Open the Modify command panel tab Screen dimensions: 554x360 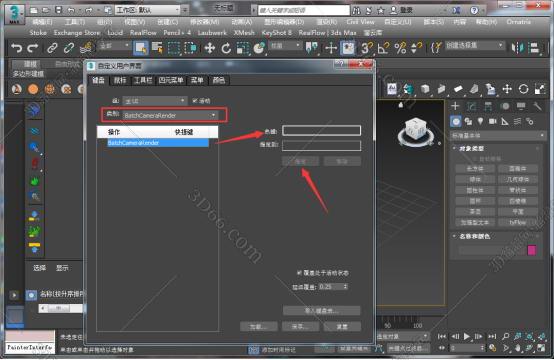[472, 106]
